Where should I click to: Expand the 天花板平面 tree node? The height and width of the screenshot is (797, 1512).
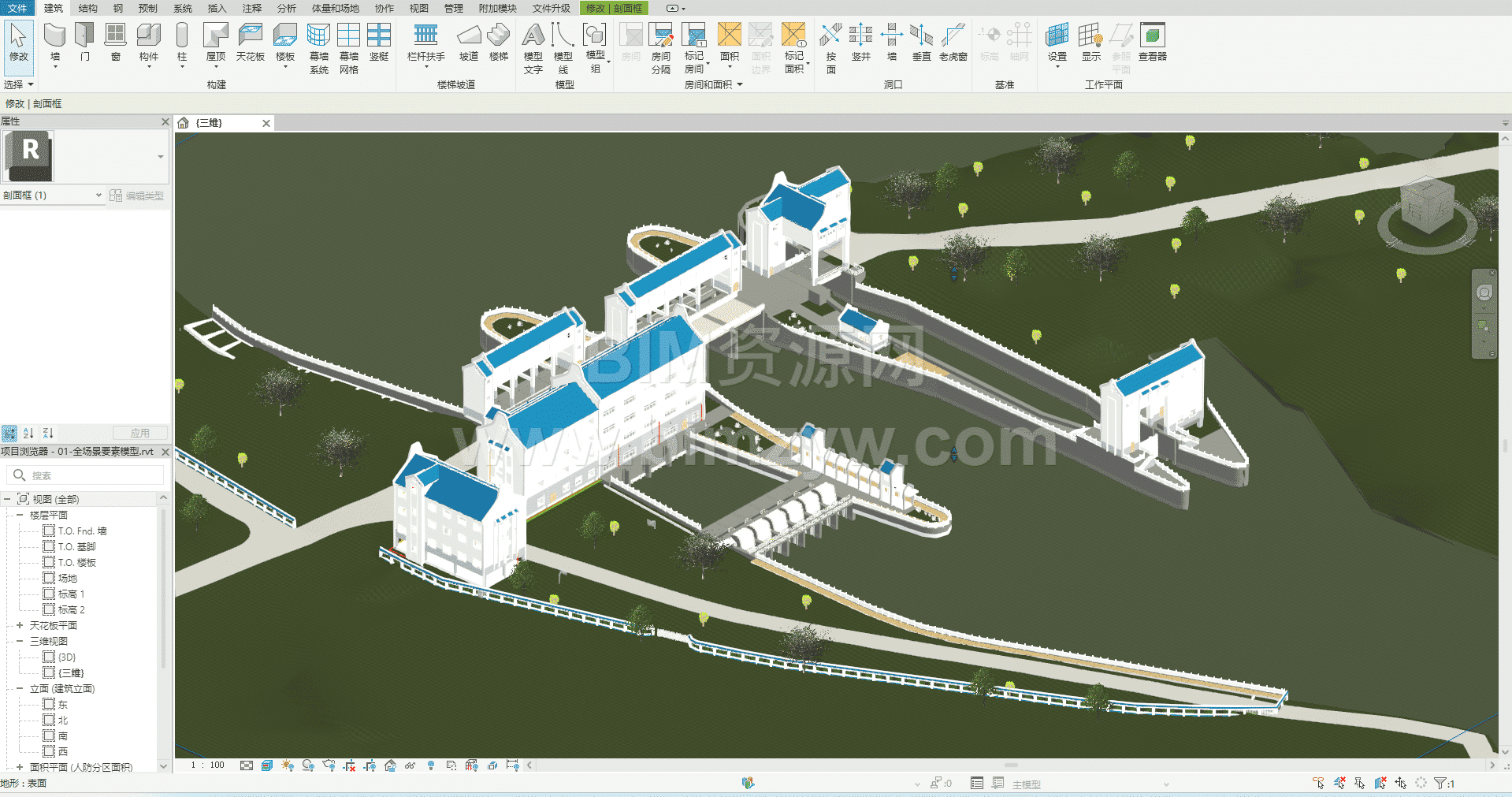(20, 625)
